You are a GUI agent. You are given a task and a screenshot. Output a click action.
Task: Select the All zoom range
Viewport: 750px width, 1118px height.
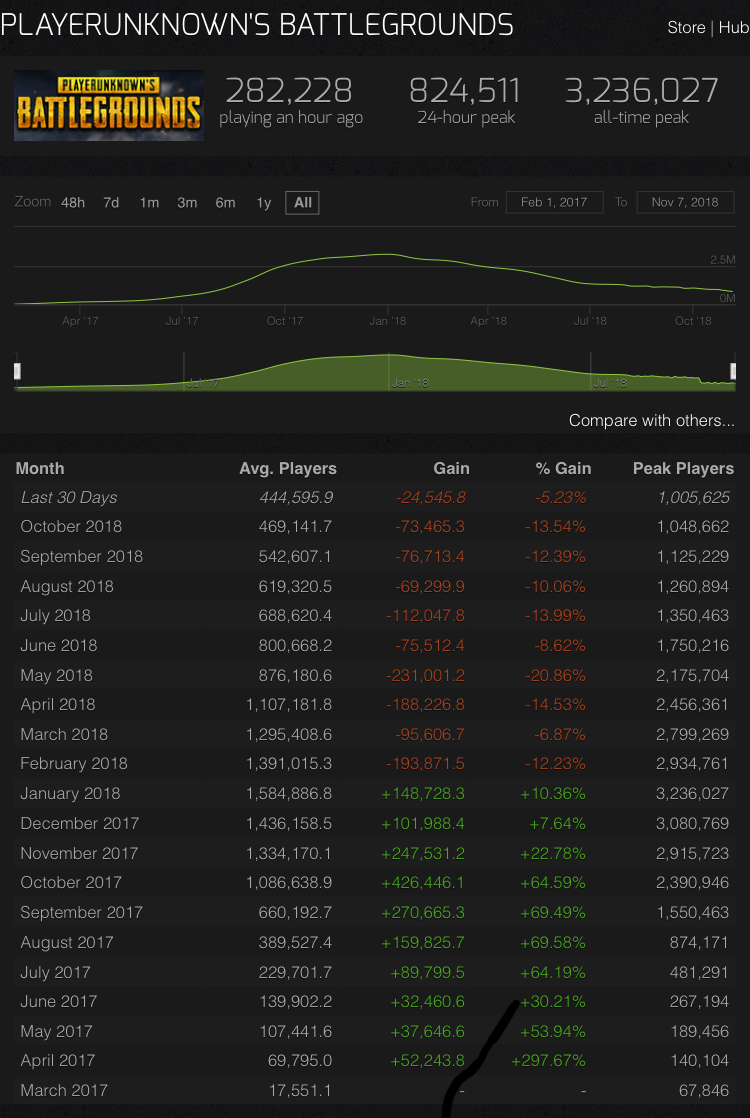pos(303,202)
